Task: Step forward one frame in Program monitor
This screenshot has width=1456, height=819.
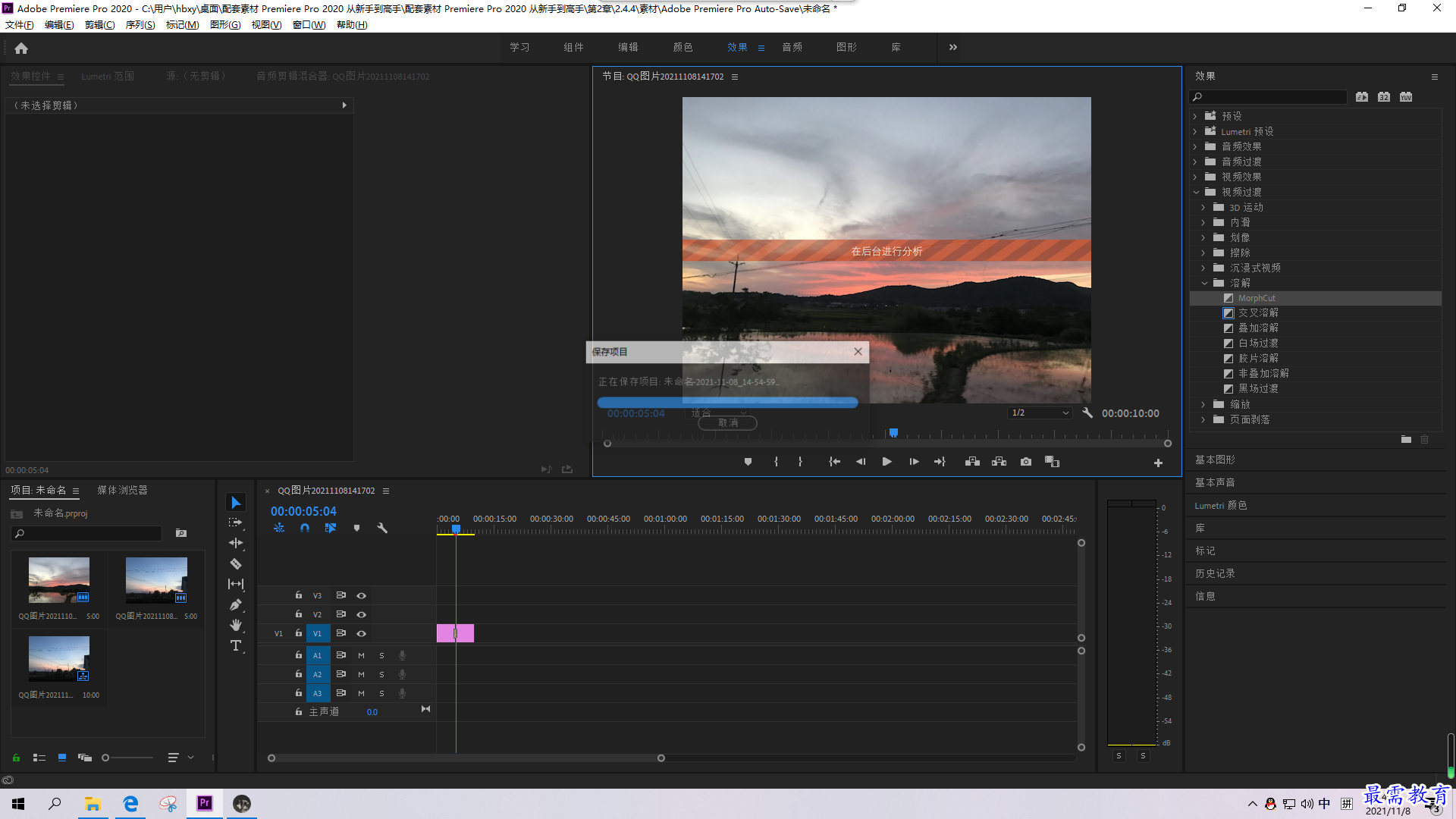Action: (914, 462)
